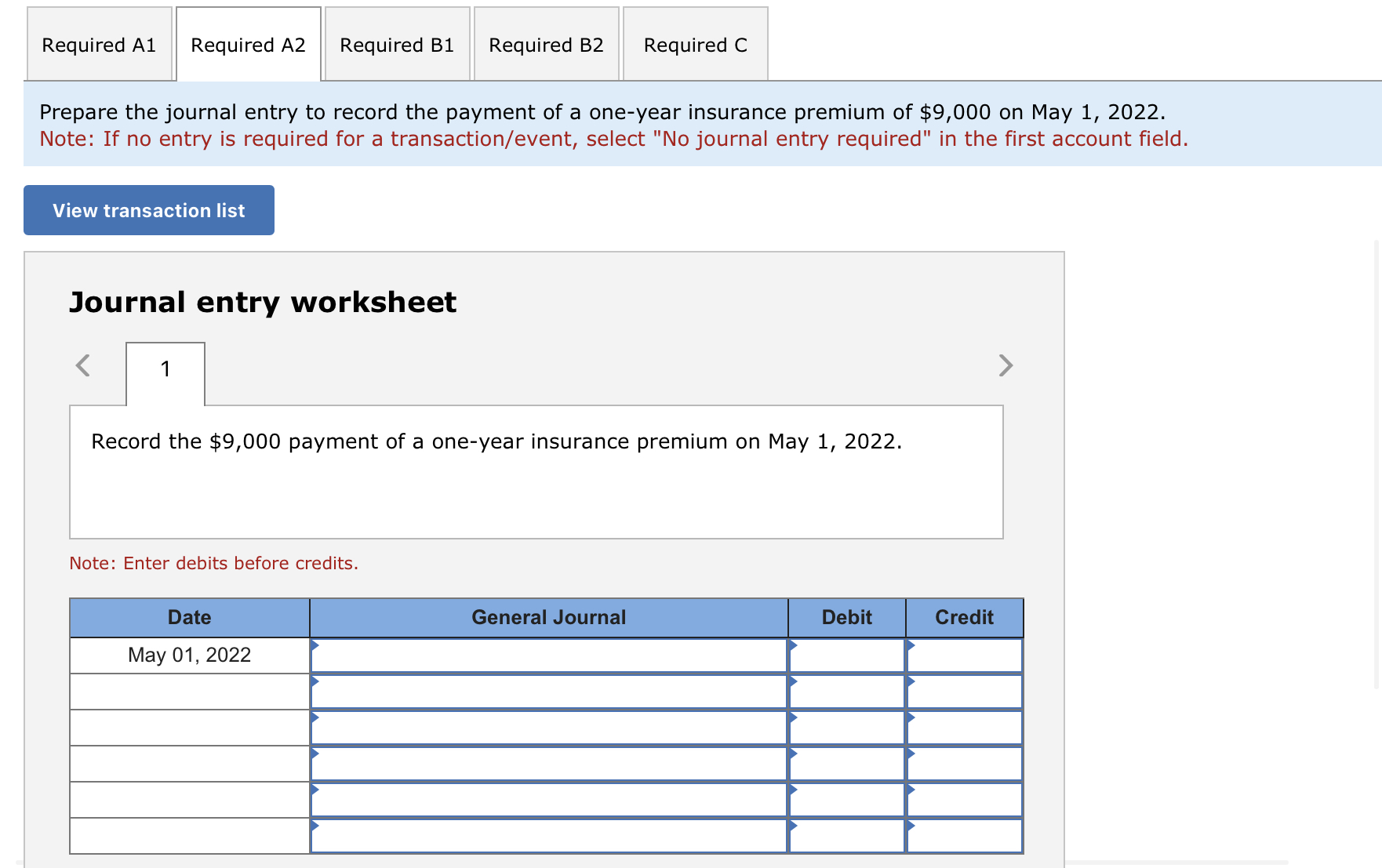This screenshot has width=1382, height=868.
Task: Switch to the Required A1 tab
Action: pos(99,45)
